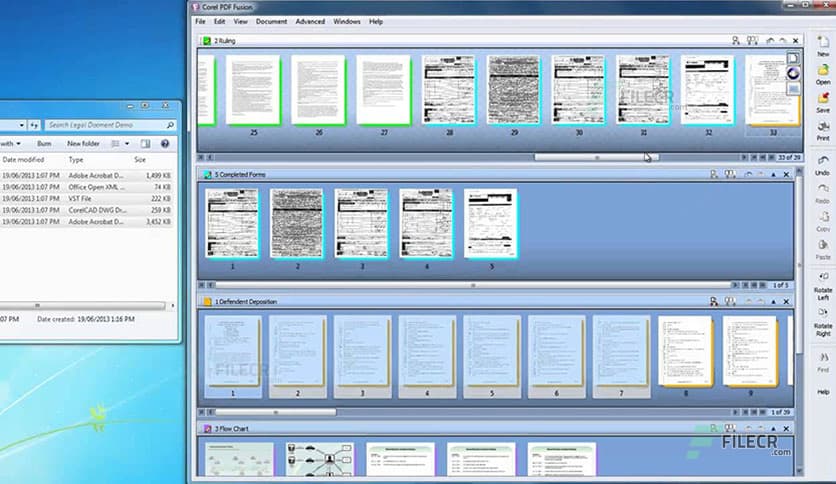This screenshot has height=484, width=836.
Task: Click the '1 of 5' page counter
Action: [781, 285]
